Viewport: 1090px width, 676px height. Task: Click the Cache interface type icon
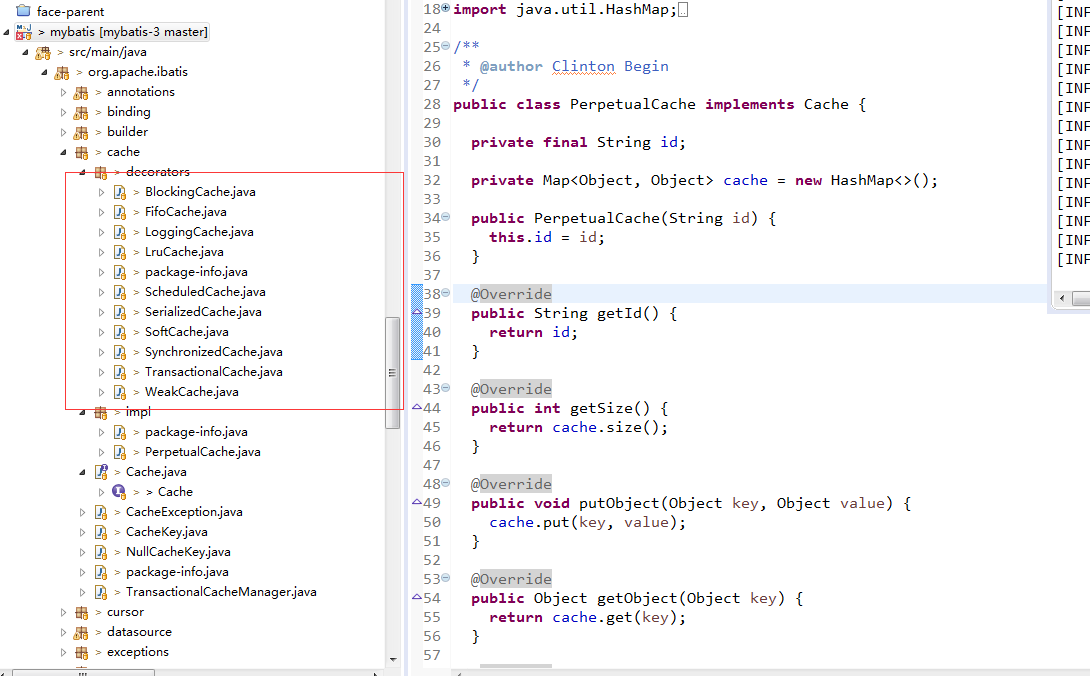[119, 492]
